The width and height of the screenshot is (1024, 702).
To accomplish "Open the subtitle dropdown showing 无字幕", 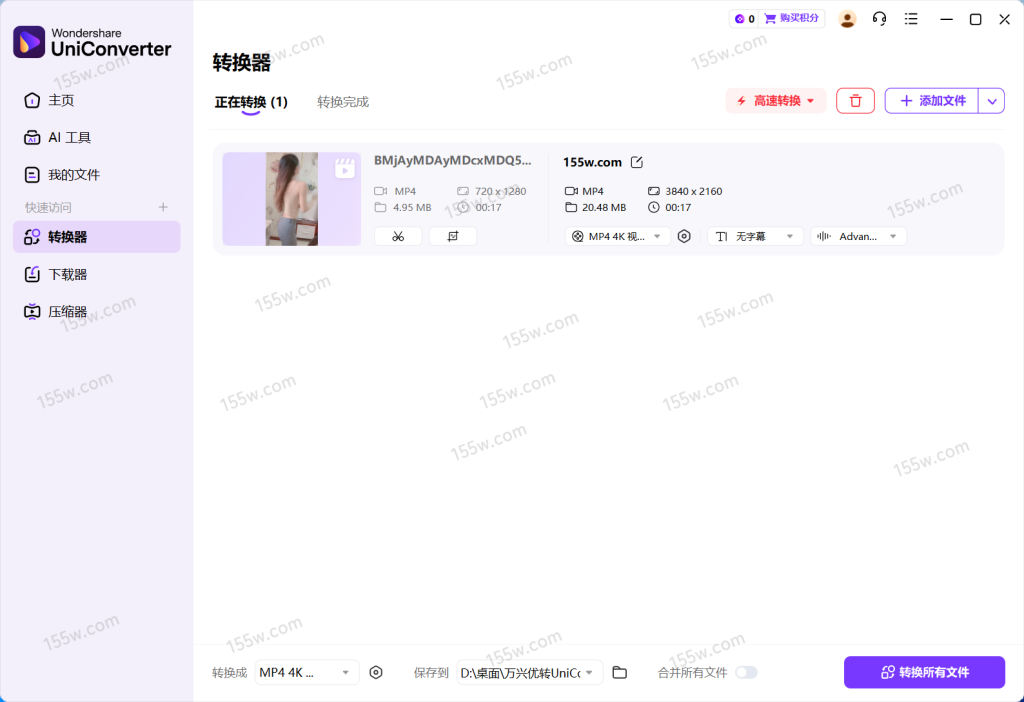I will pyautogui.click(x=755, y=236).
